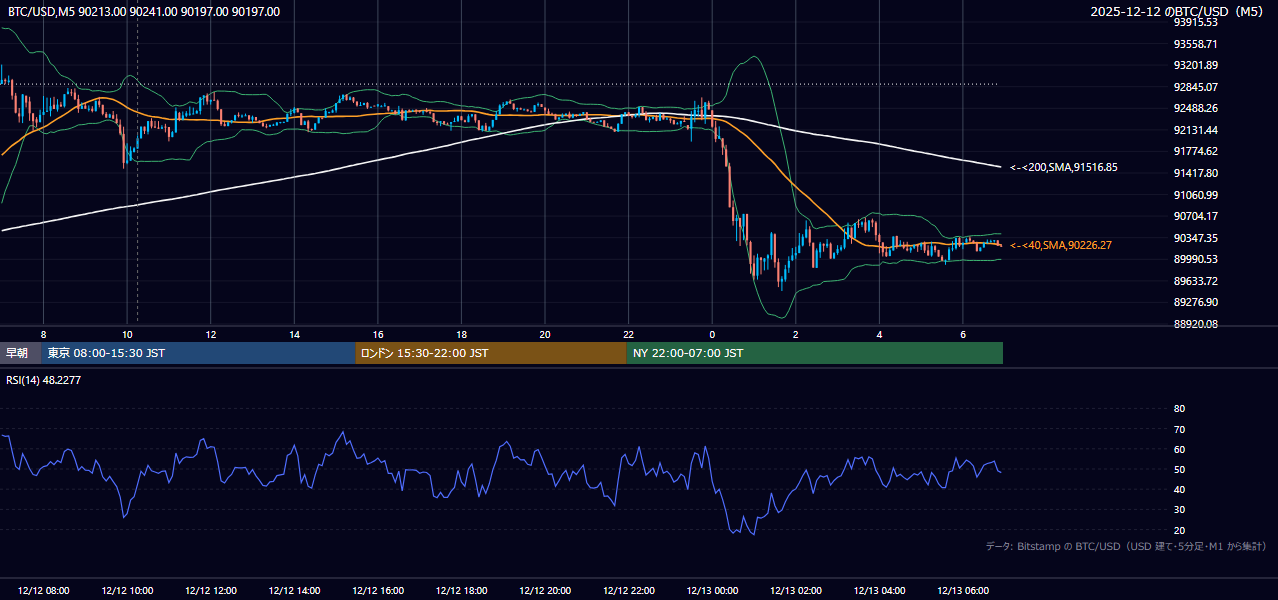Click the Bitstamp data source note
This screenshot has width=1278, height=600.
1126,546
